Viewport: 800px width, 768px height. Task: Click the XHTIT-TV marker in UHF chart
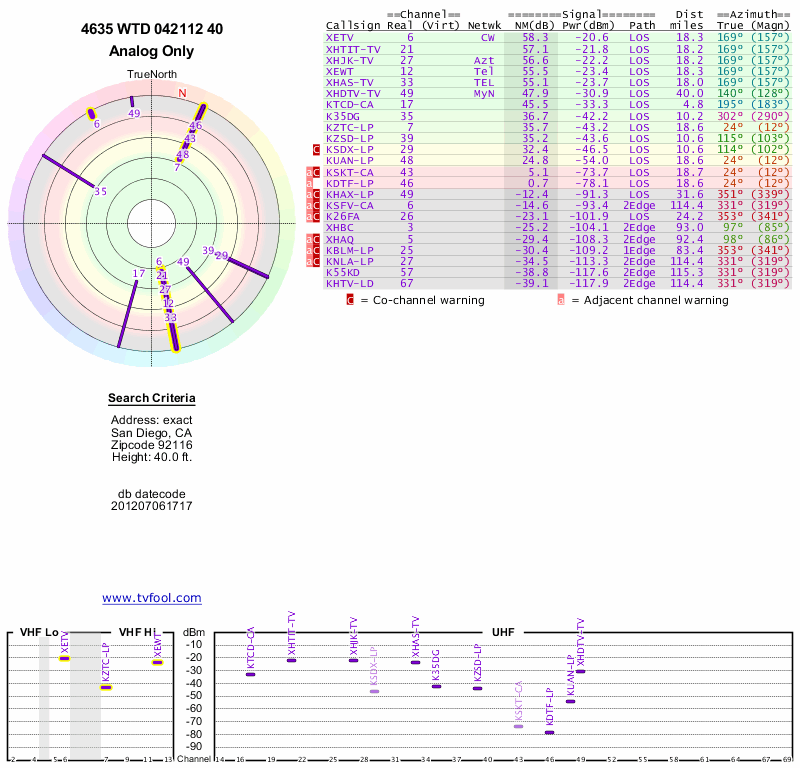click(x=291, y=660)
